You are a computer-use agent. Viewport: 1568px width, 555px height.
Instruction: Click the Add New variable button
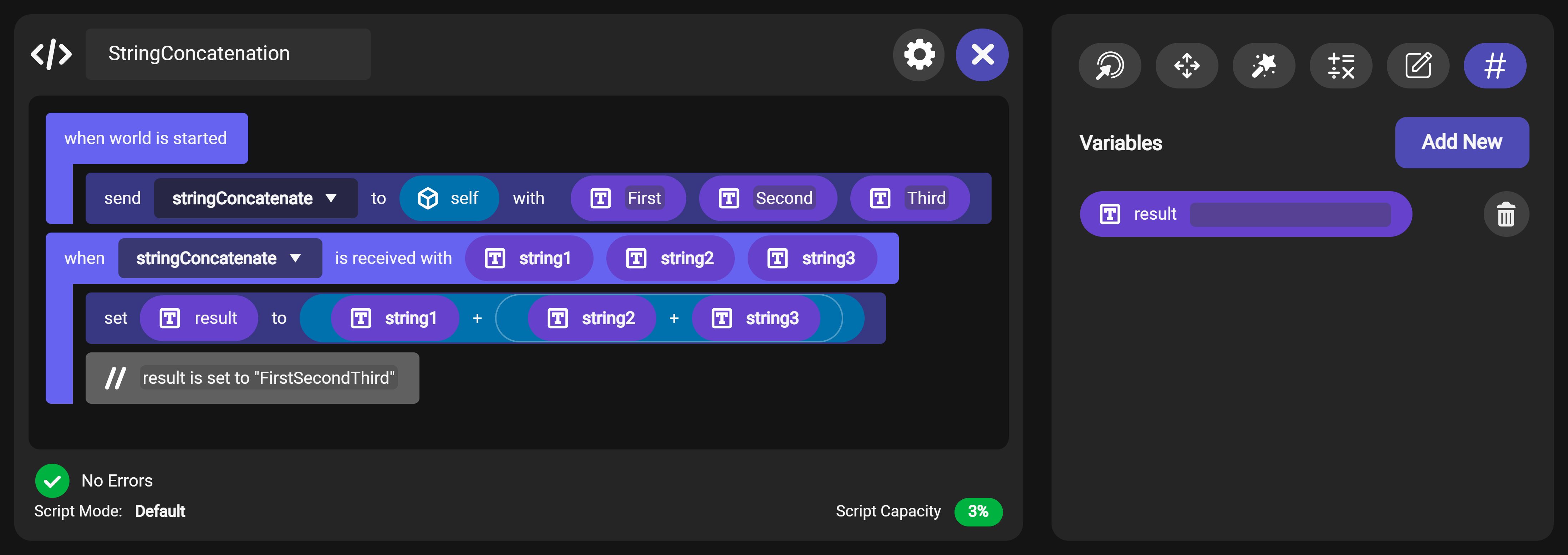(x=1461, y=142)
